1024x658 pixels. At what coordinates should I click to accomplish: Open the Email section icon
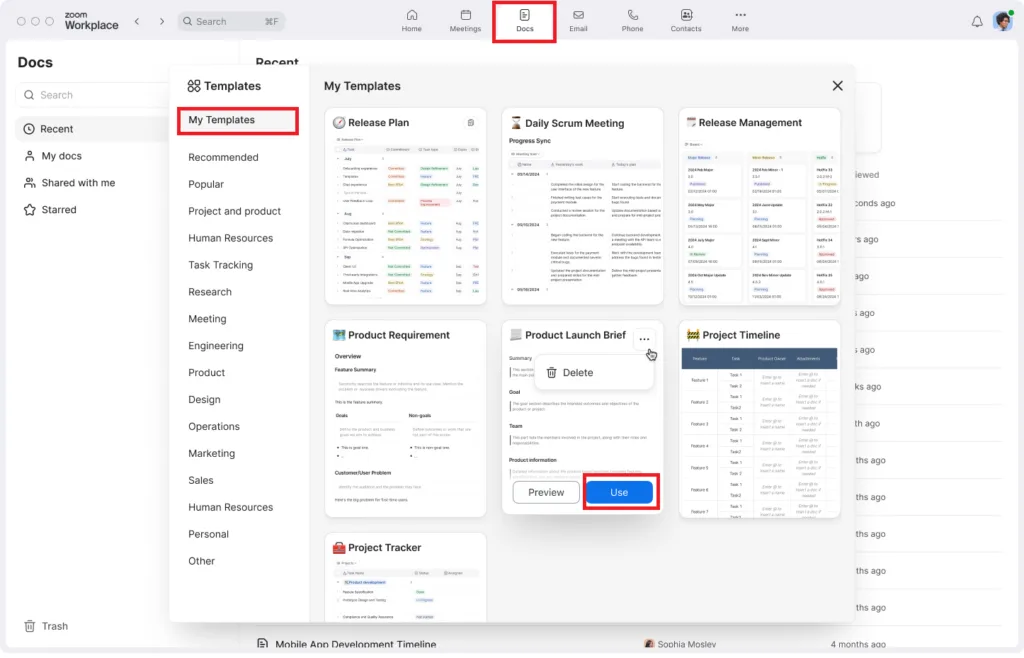pyautogui.click(x=577, y=20)
